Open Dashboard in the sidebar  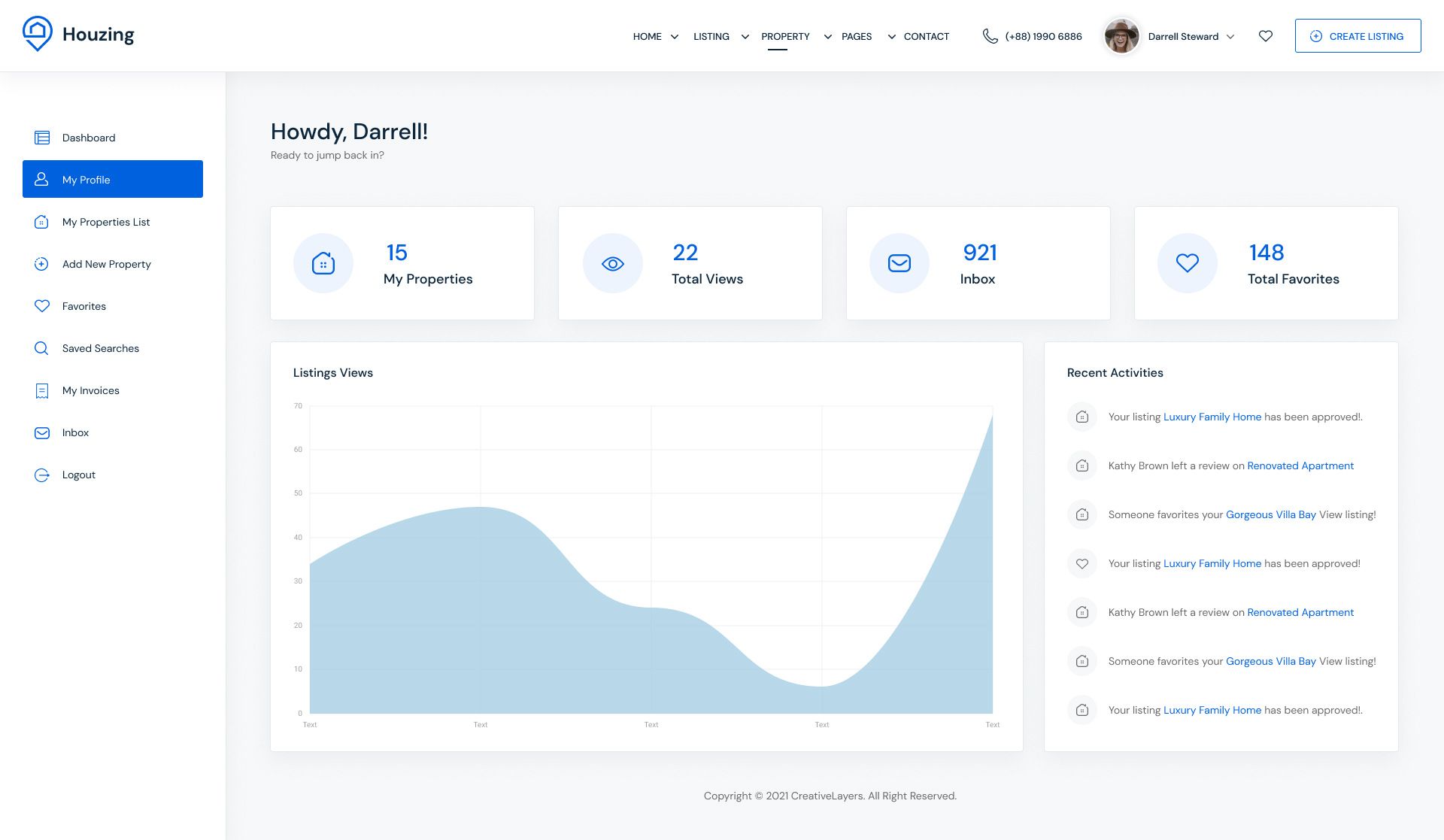tap(89, 138)
